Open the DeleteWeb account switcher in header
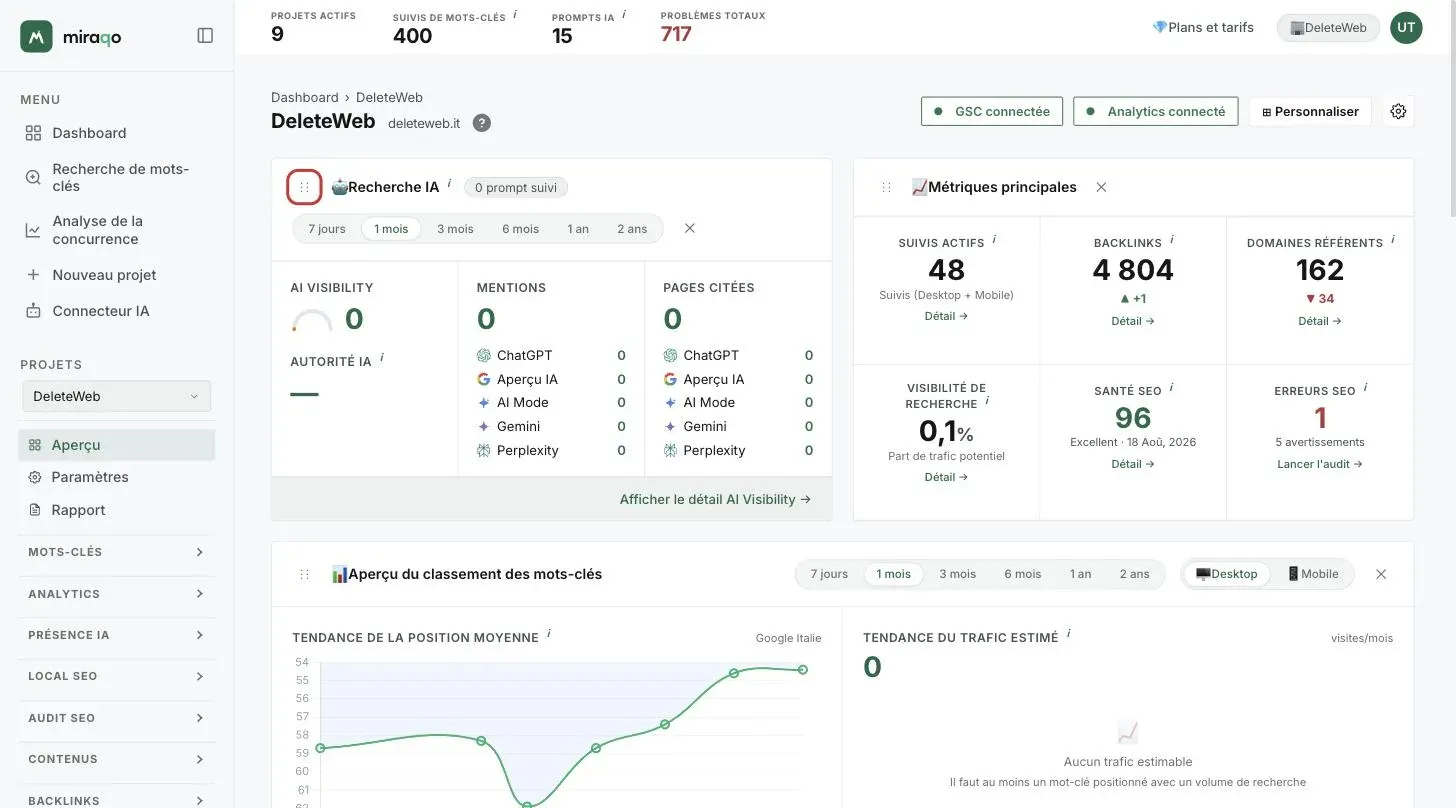Screen dimensions: 1456x808 coord(1328,28)
